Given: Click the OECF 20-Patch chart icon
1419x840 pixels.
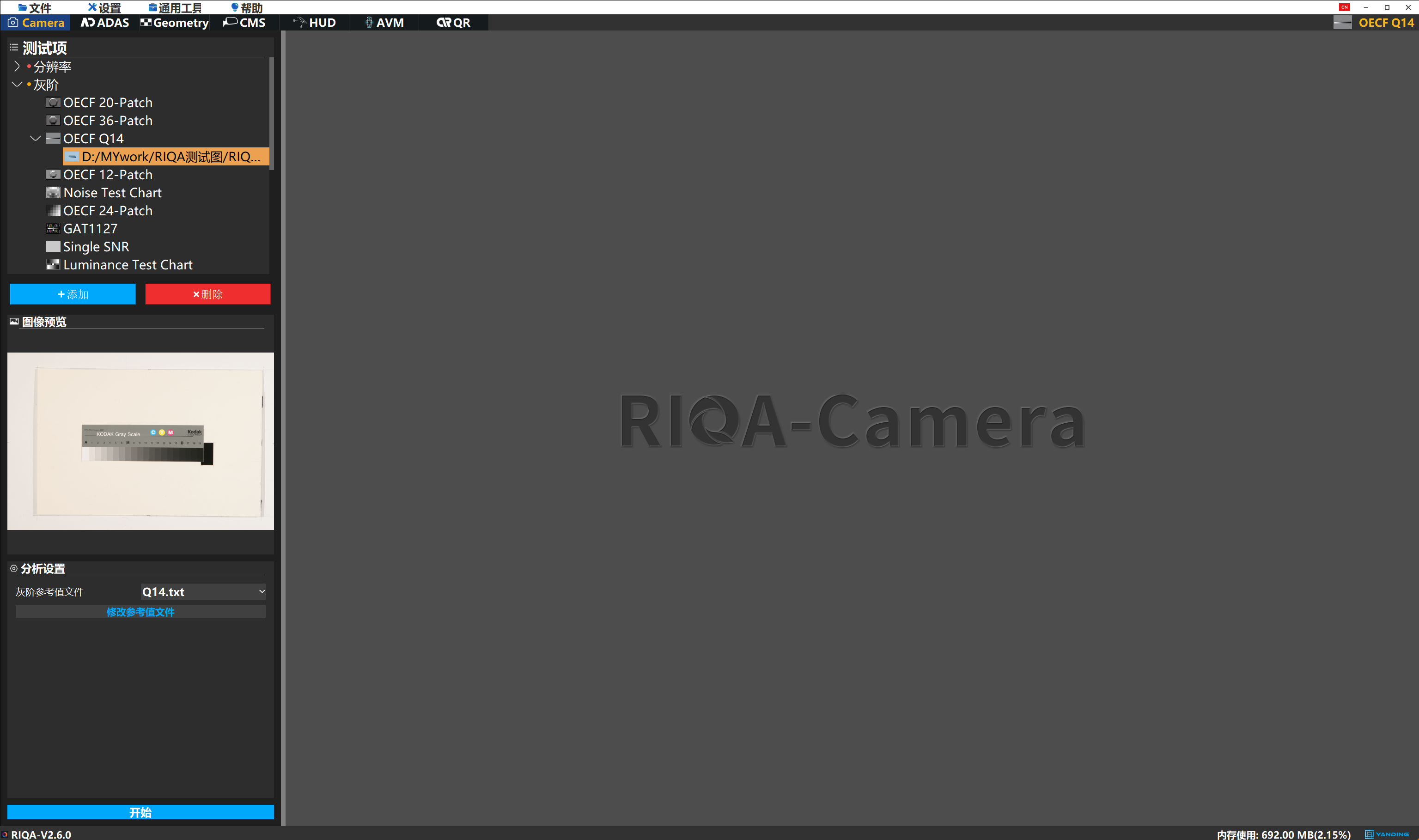Looking at the screenshot, I should pyautogui.click(x=53, y=103).
